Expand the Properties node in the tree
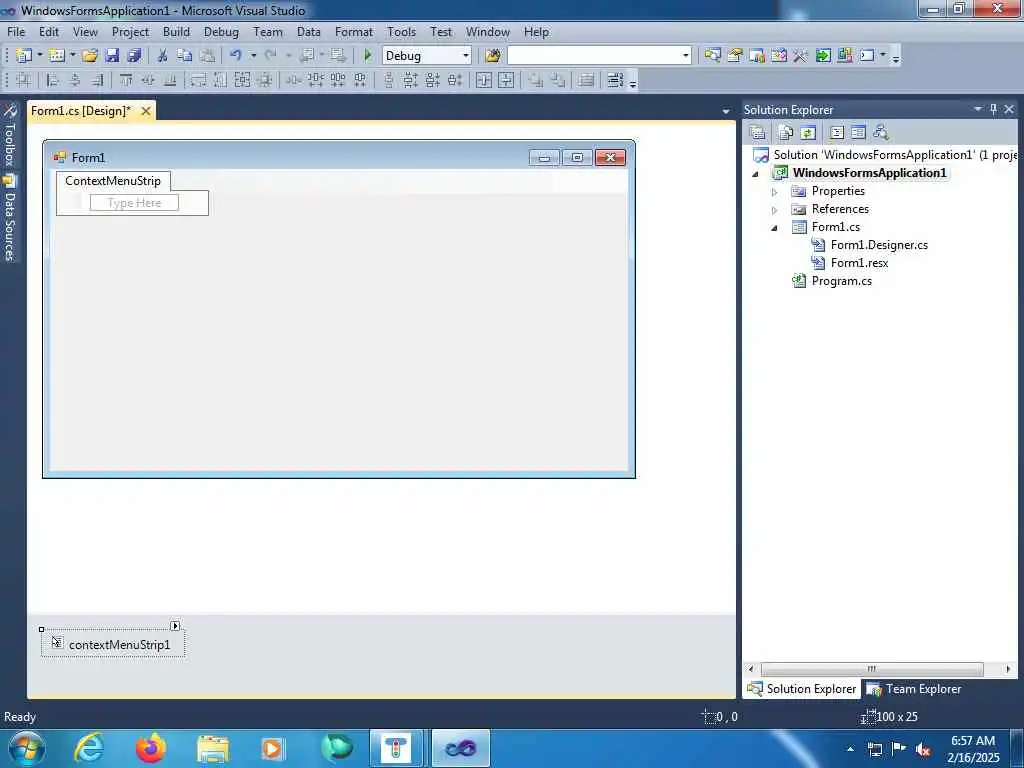 [775, 192]
